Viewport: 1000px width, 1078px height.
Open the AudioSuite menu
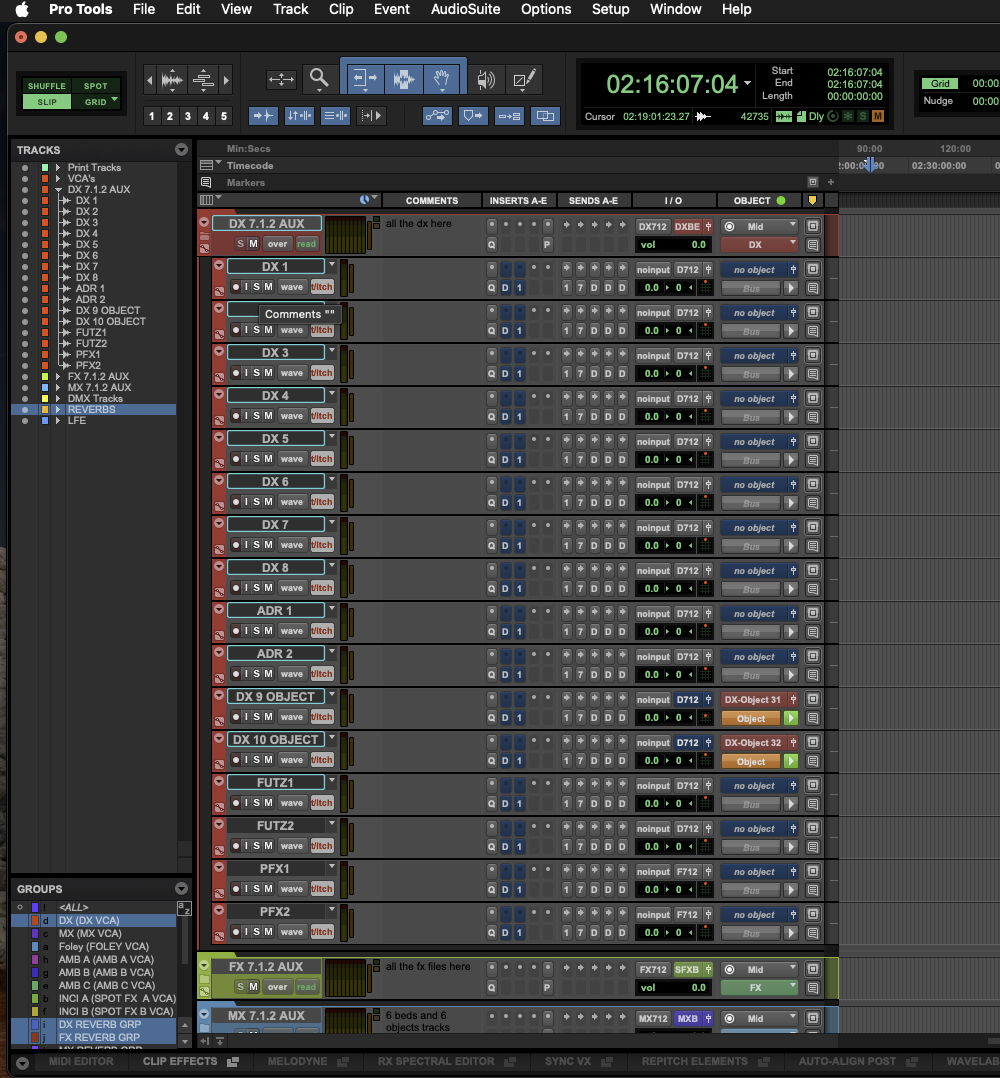click(x=465, y=9)
